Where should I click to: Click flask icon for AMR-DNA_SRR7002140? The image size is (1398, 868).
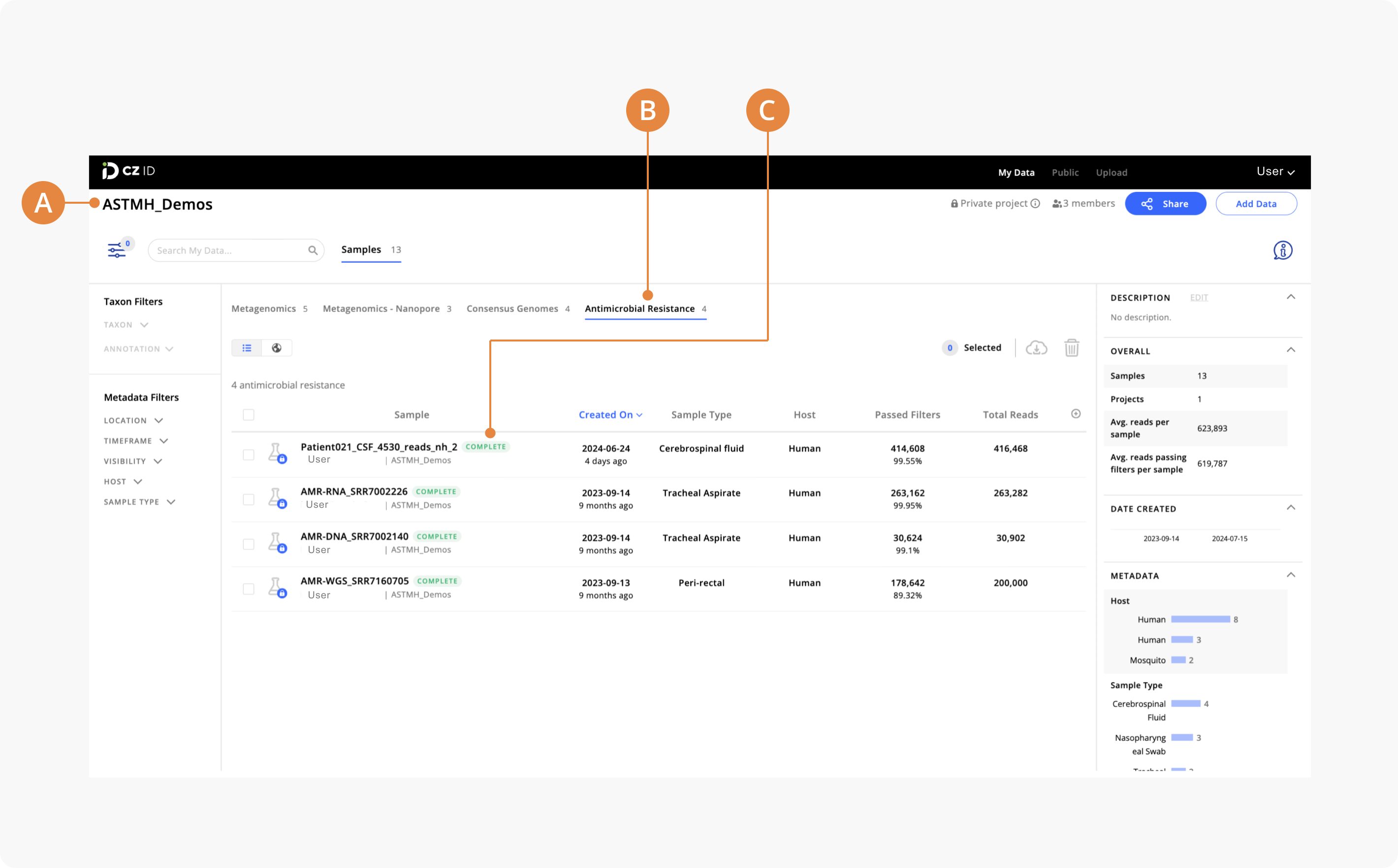click(277, 542)
